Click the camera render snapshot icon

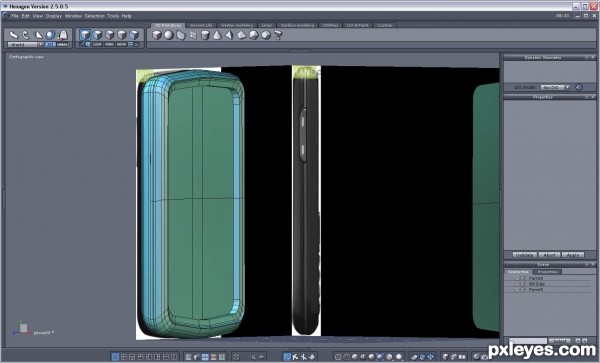tap(484, 357)
